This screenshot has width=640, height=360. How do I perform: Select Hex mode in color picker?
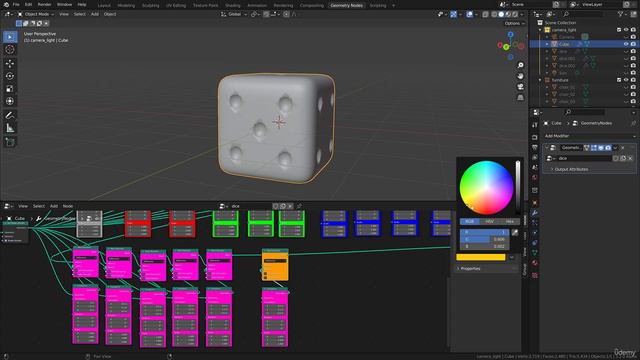[x=509, y=221]
